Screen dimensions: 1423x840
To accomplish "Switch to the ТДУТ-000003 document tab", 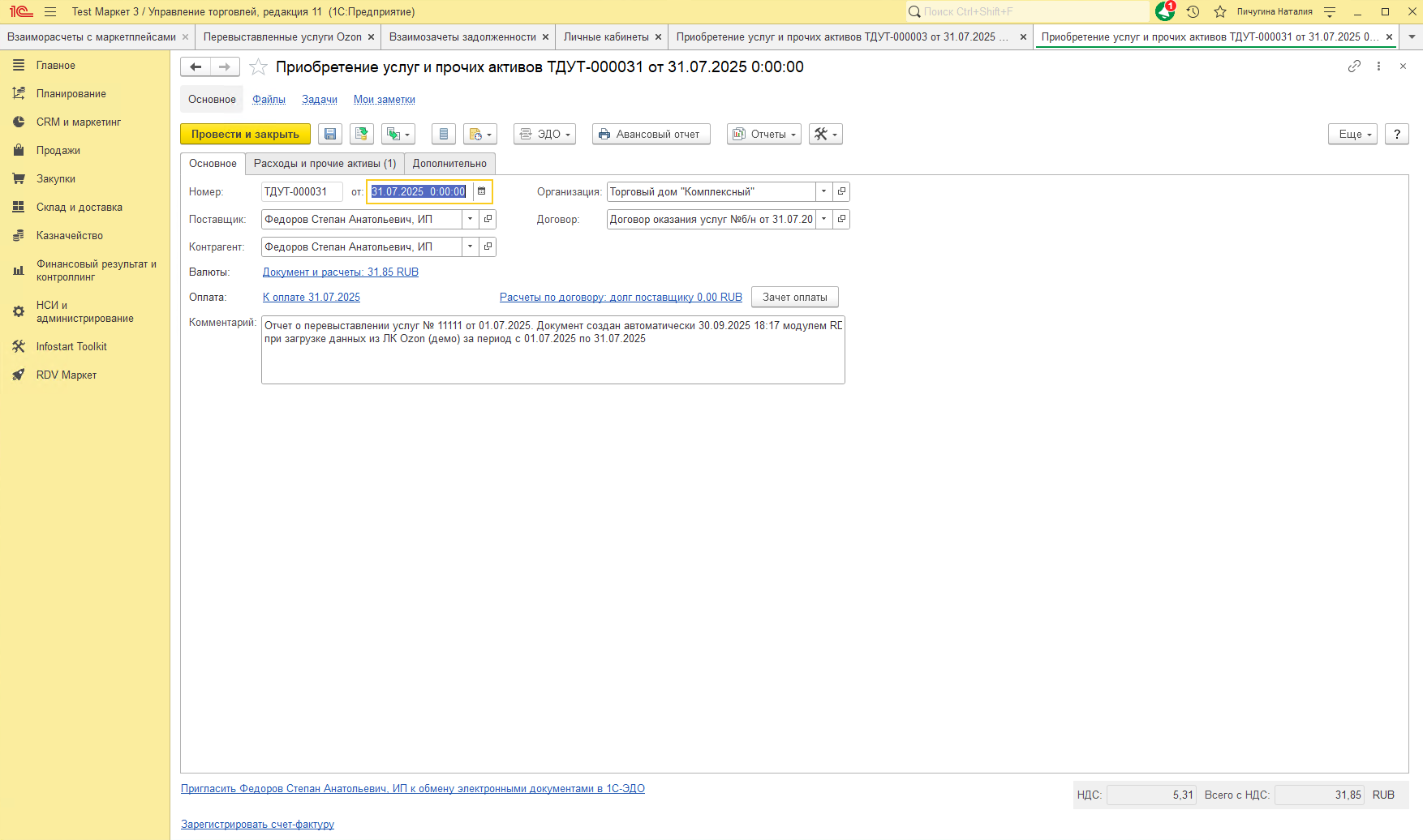I will click(842, 37).
